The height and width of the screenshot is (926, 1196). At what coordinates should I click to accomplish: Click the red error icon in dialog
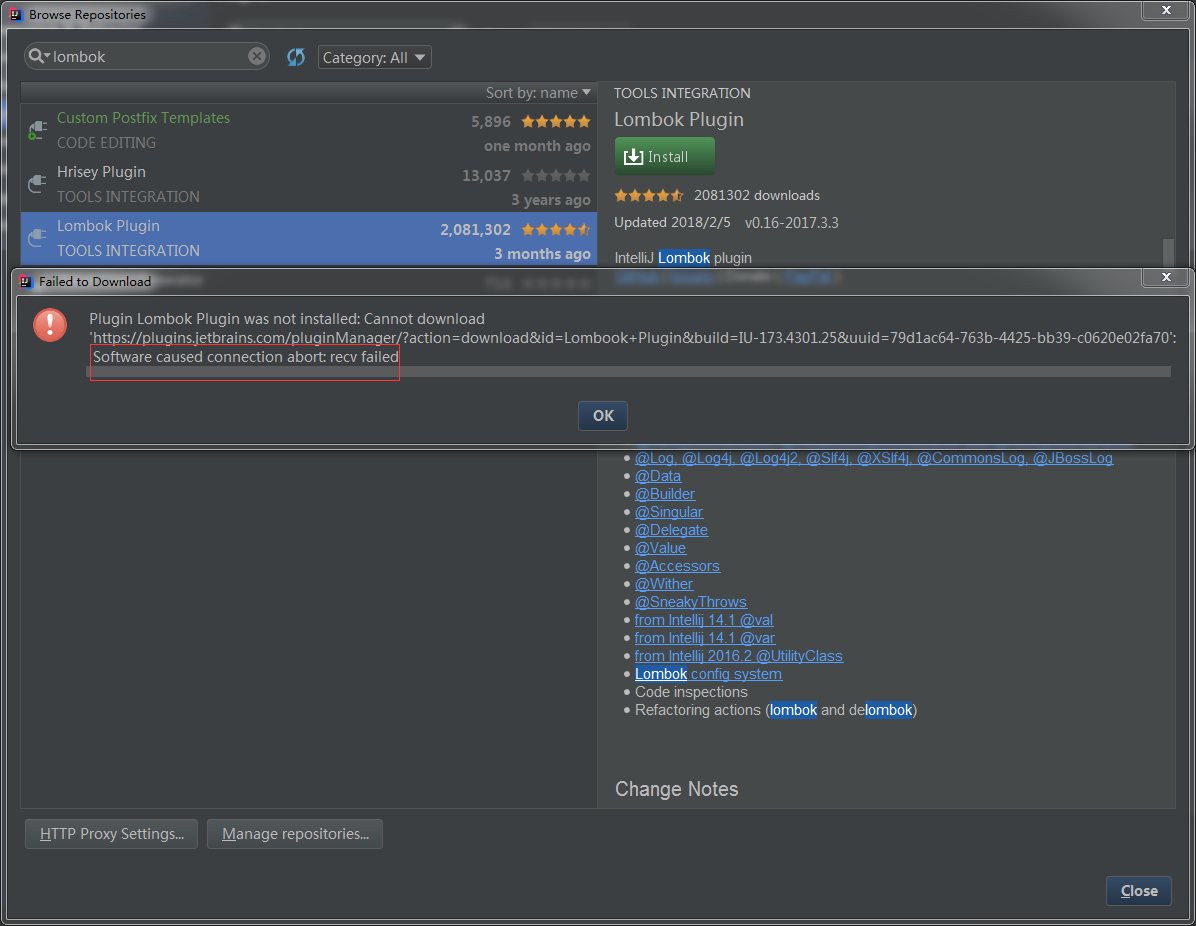[50, 324]
